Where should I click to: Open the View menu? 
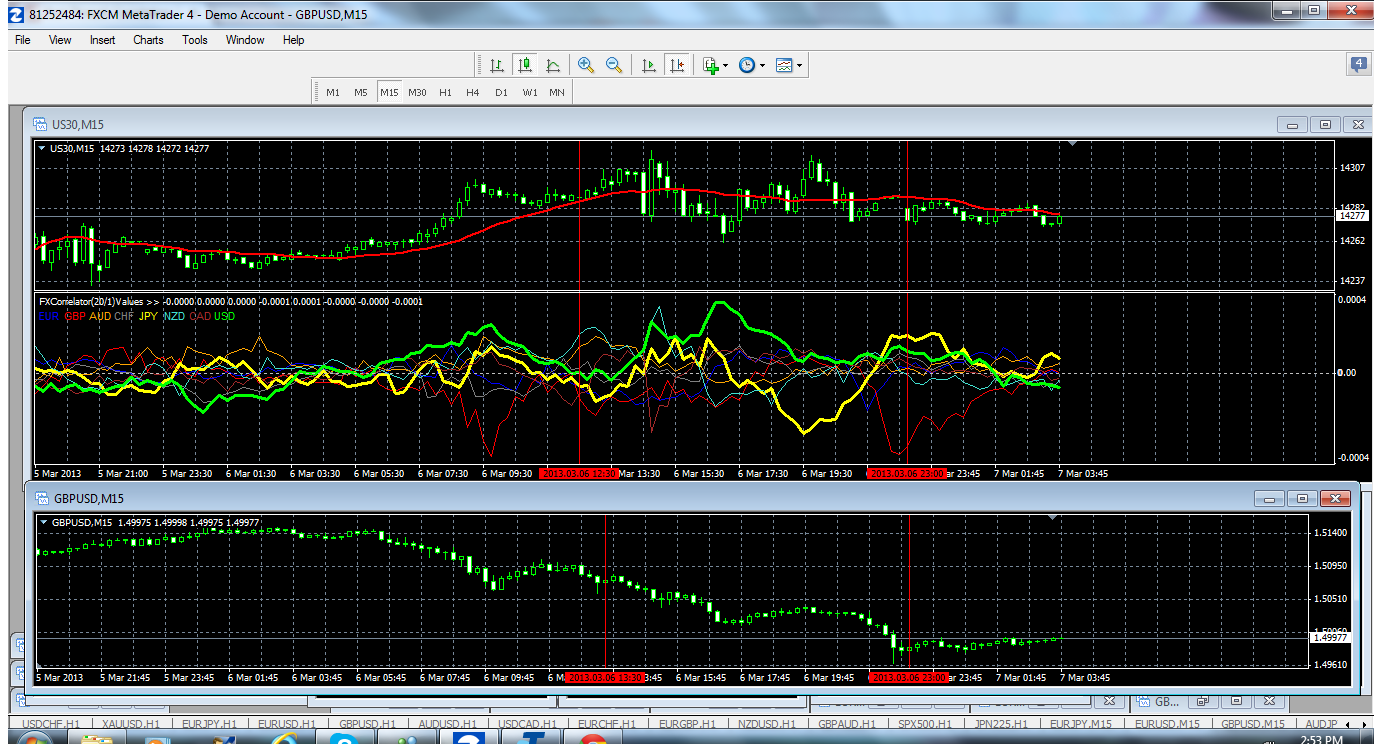point(60,40)
